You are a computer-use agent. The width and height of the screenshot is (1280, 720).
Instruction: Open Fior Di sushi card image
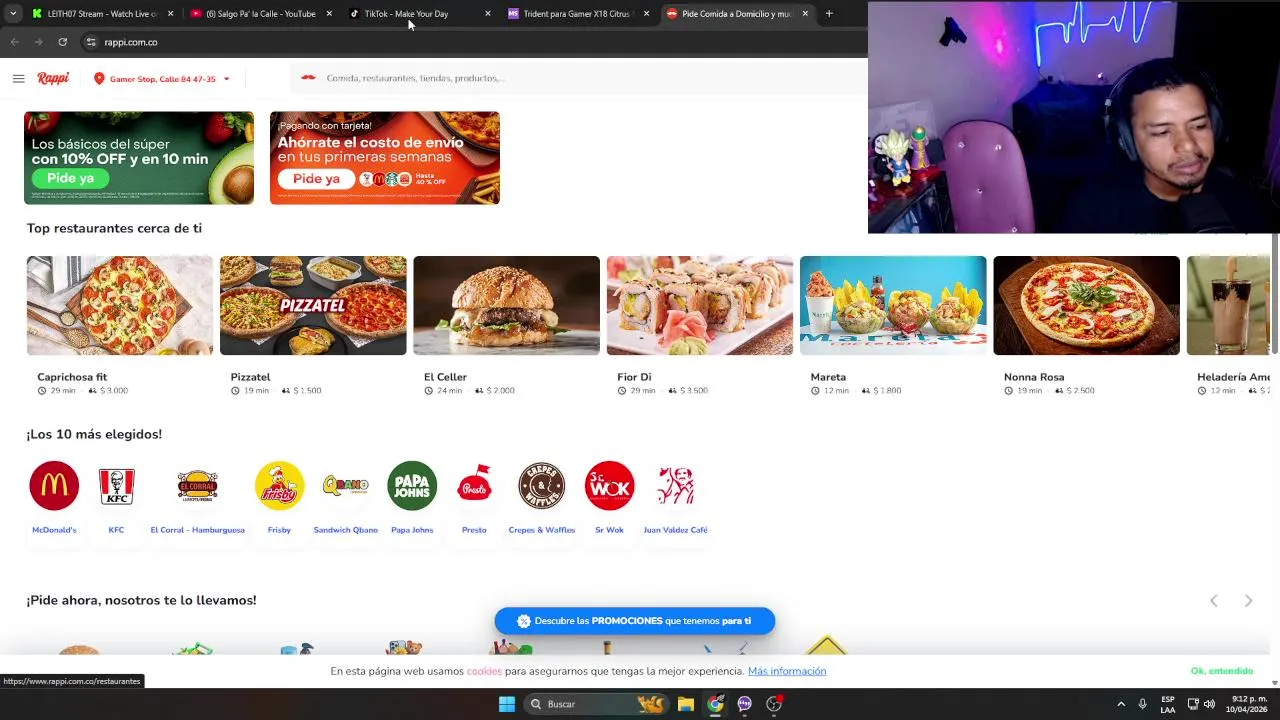[700, 305]
